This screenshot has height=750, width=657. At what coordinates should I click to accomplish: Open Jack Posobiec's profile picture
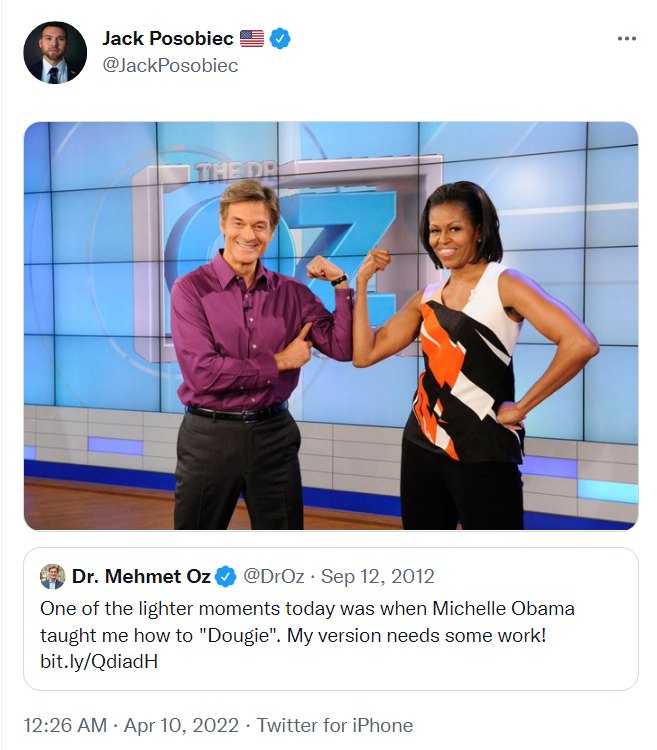coord(55,53)
